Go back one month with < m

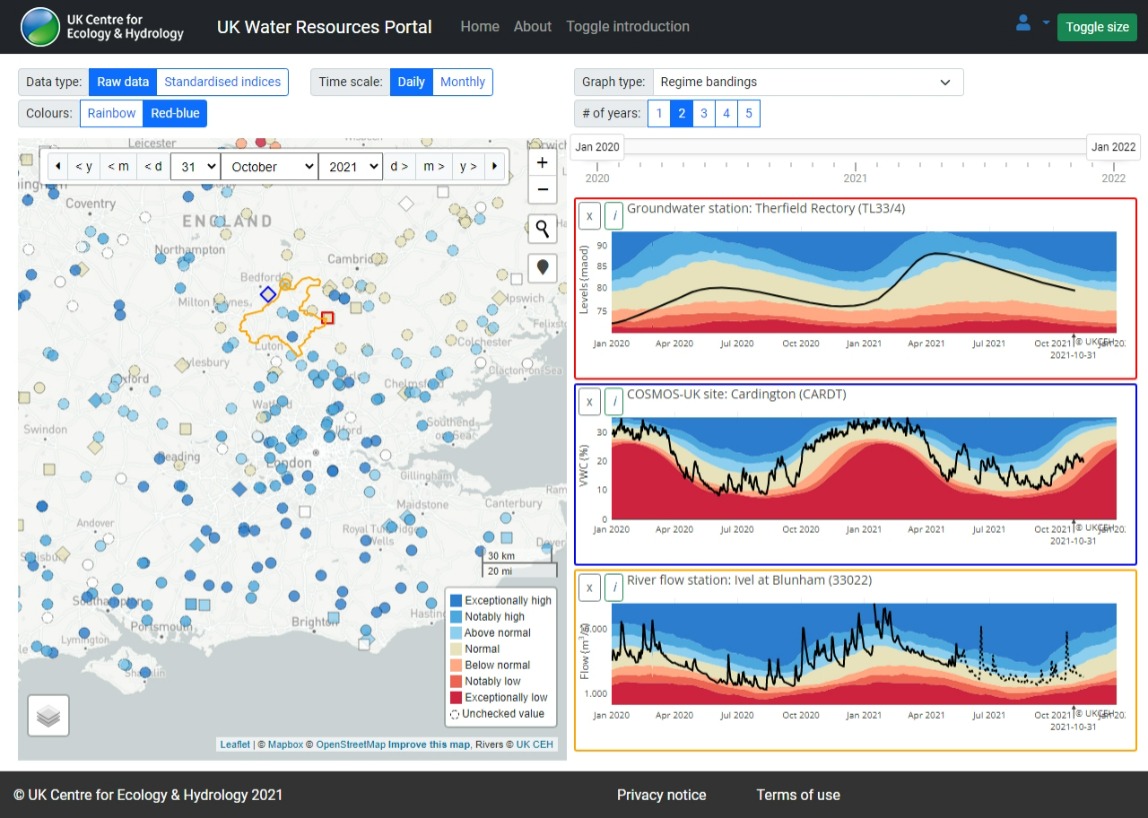118,166
